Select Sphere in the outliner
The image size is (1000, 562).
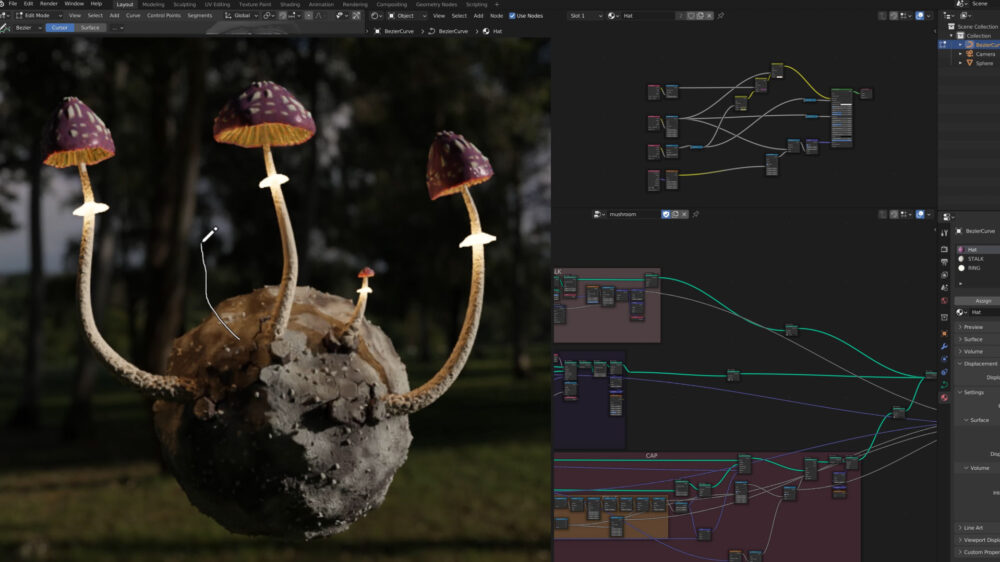(984, 63)
